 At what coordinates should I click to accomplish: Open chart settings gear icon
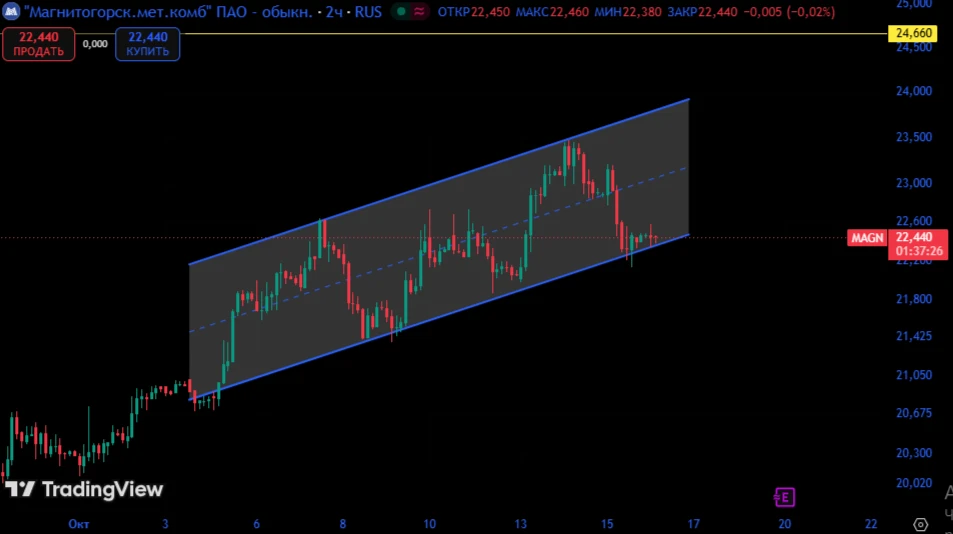click(x=920, y=524)
